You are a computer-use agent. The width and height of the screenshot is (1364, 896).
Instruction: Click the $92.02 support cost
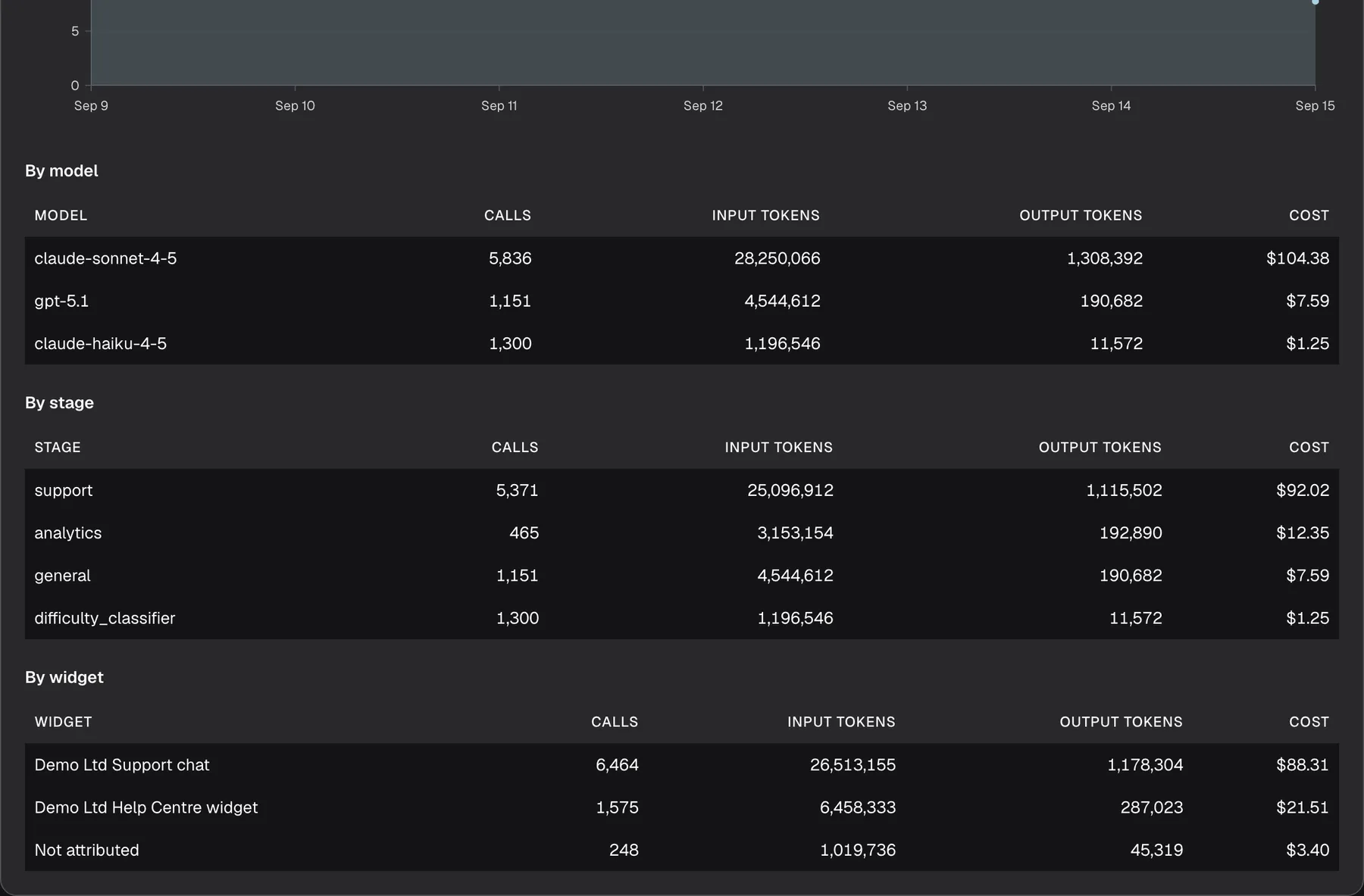tap(1302, 490)
